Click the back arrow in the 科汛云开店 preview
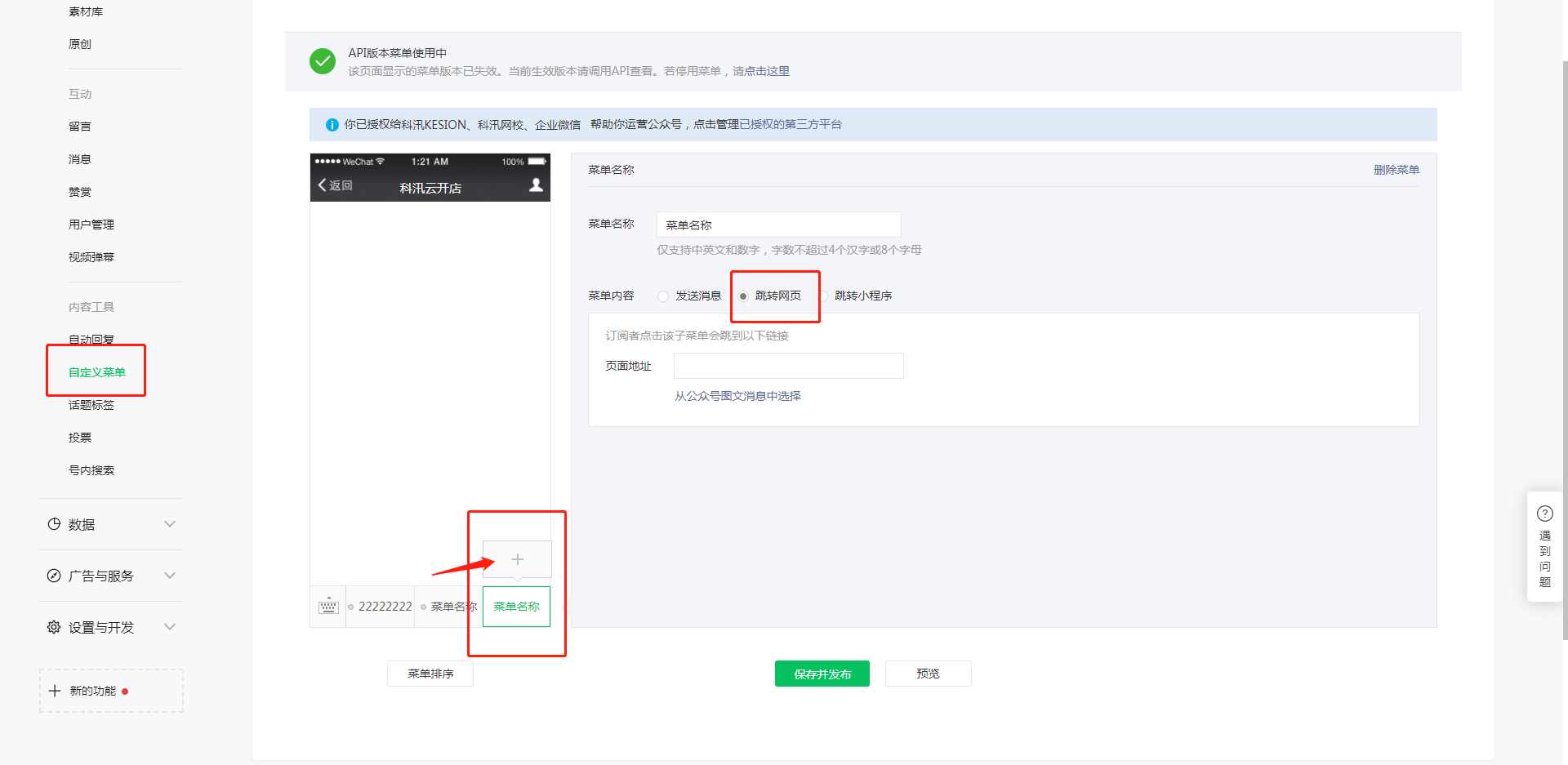 322,186
